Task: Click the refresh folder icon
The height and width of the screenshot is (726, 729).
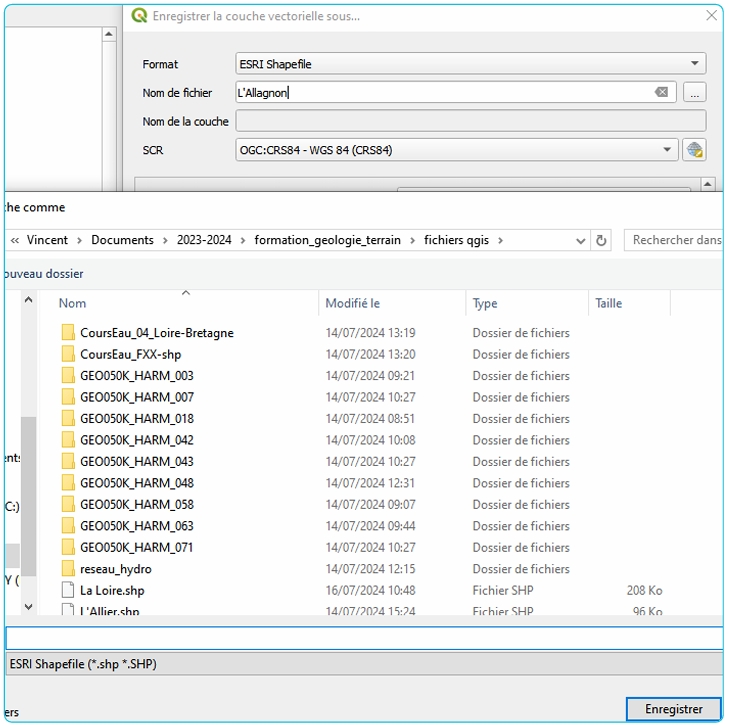Action: tap(601, 241)
